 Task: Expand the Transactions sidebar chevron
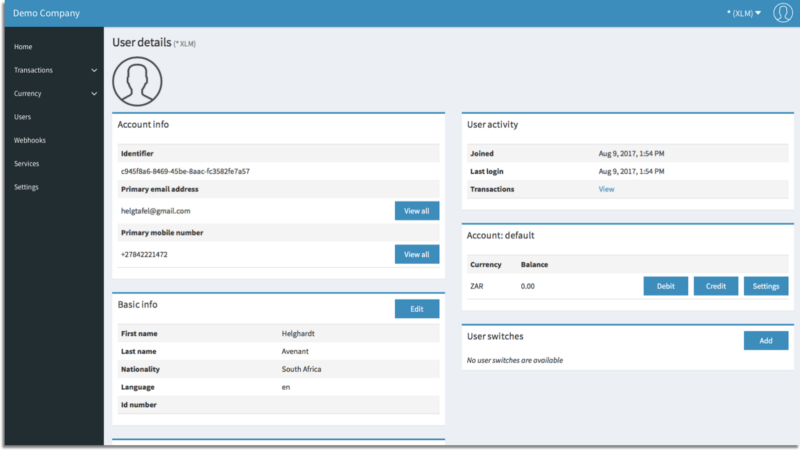94,70
